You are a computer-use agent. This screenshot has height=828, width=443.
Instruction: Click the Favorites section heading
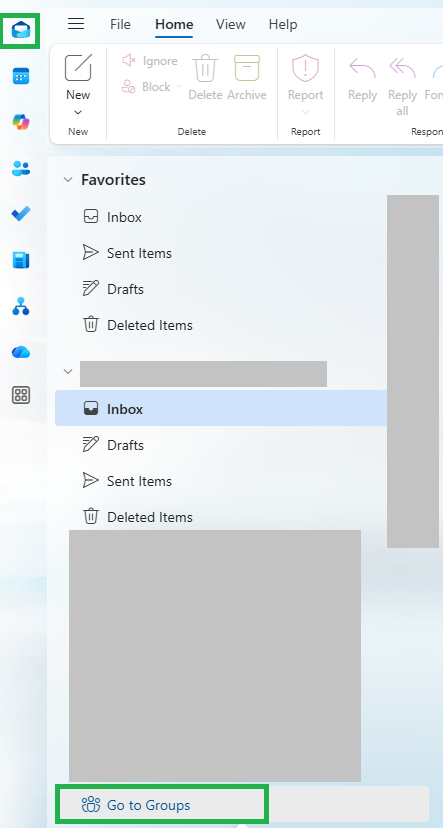113,180
